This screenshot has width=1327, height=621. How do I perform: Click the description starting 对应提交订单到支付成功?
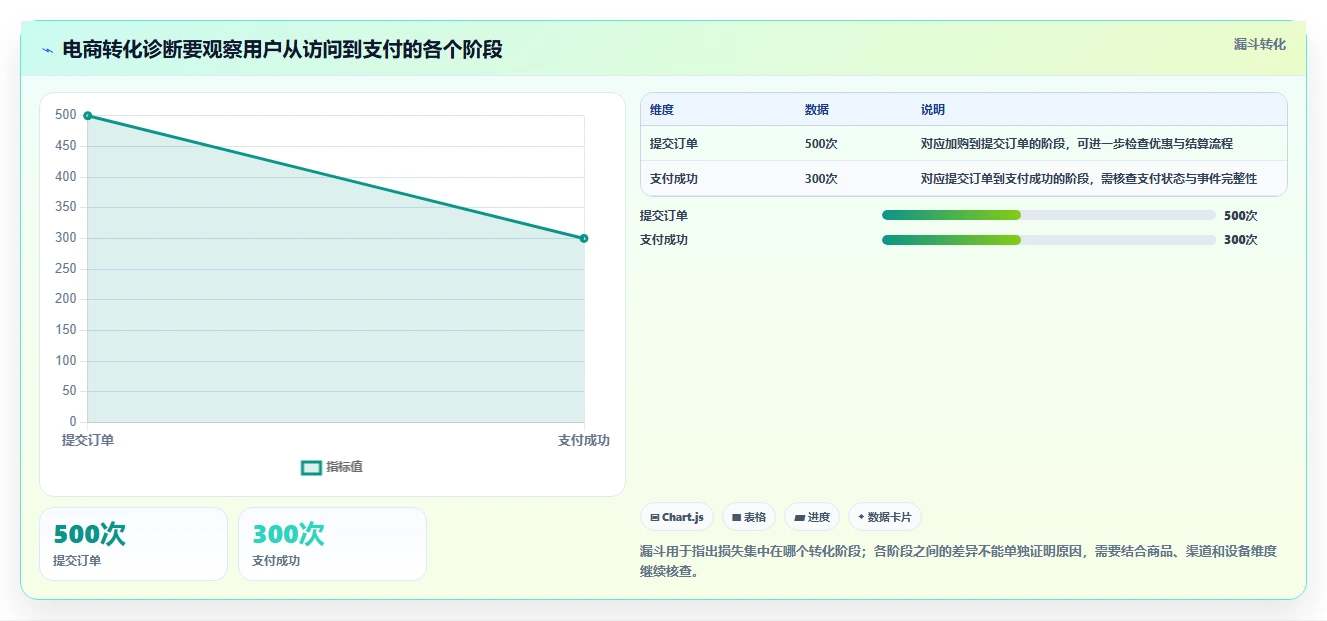tap(1089, 179)
